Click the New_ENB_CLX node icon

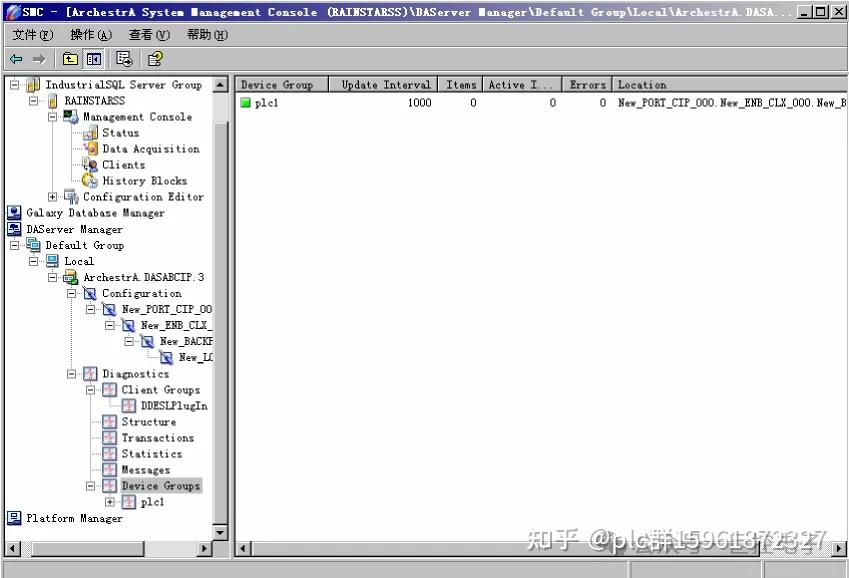(x=128, y=326)
